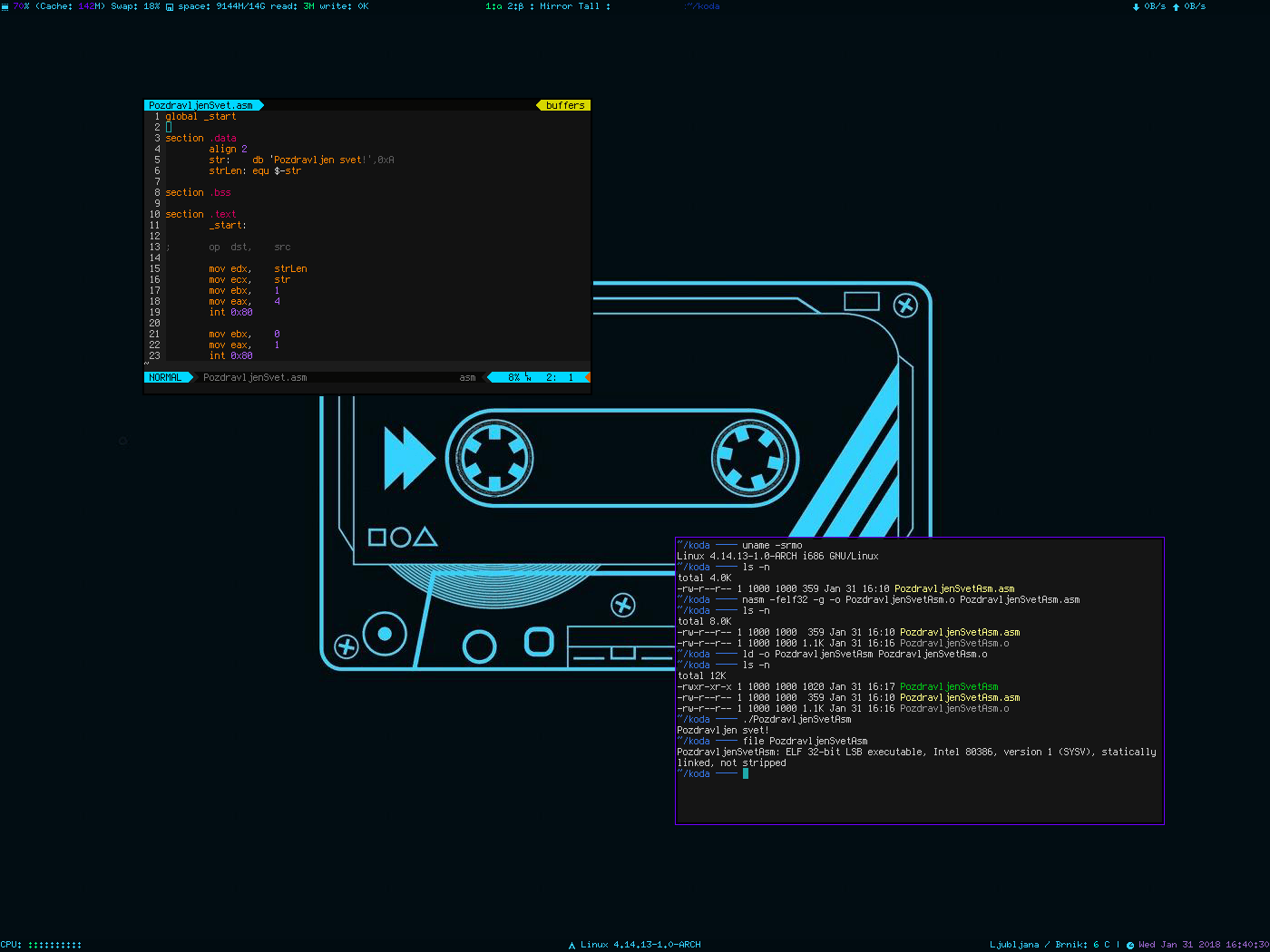
Task: Click the ~/koda window title in top bar
Action: coord(702,6)
